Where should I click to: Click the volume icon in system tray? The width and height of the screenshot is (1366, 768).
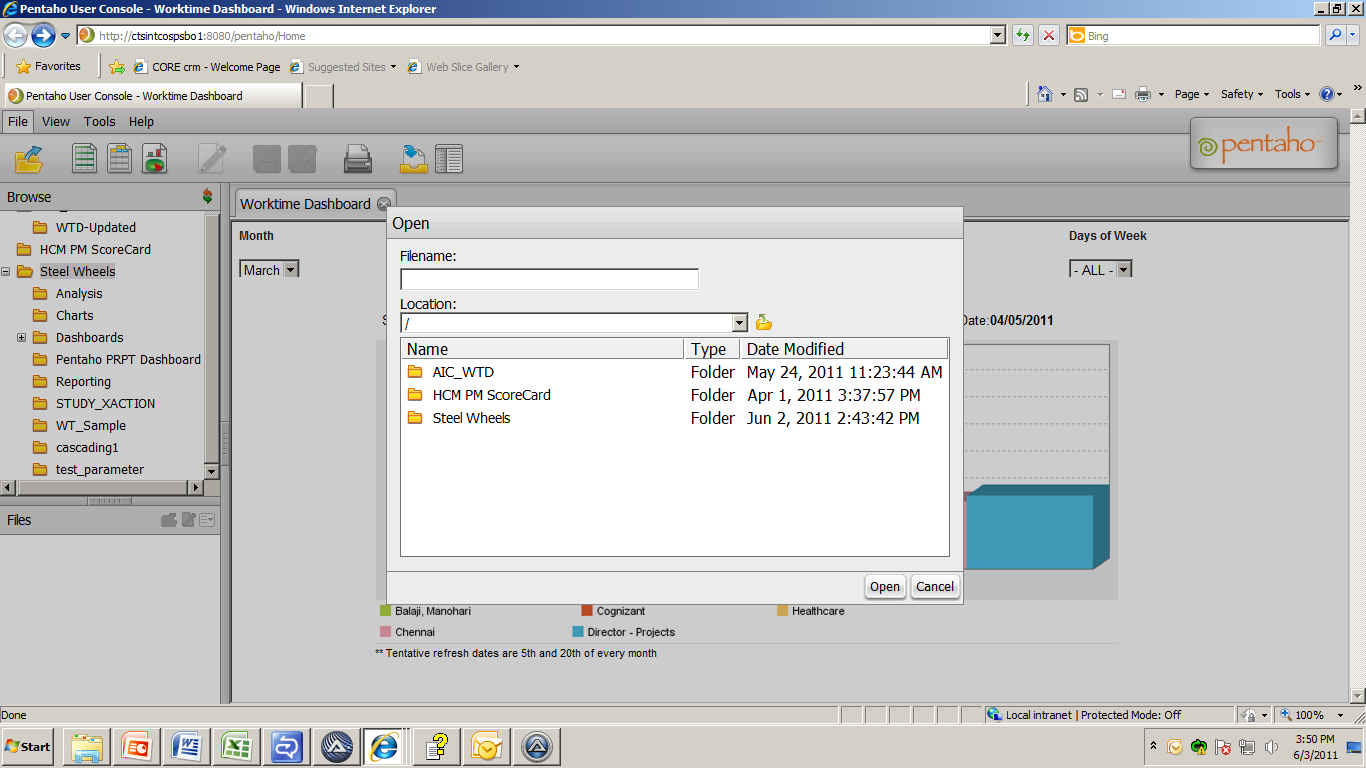point(1272,746)
